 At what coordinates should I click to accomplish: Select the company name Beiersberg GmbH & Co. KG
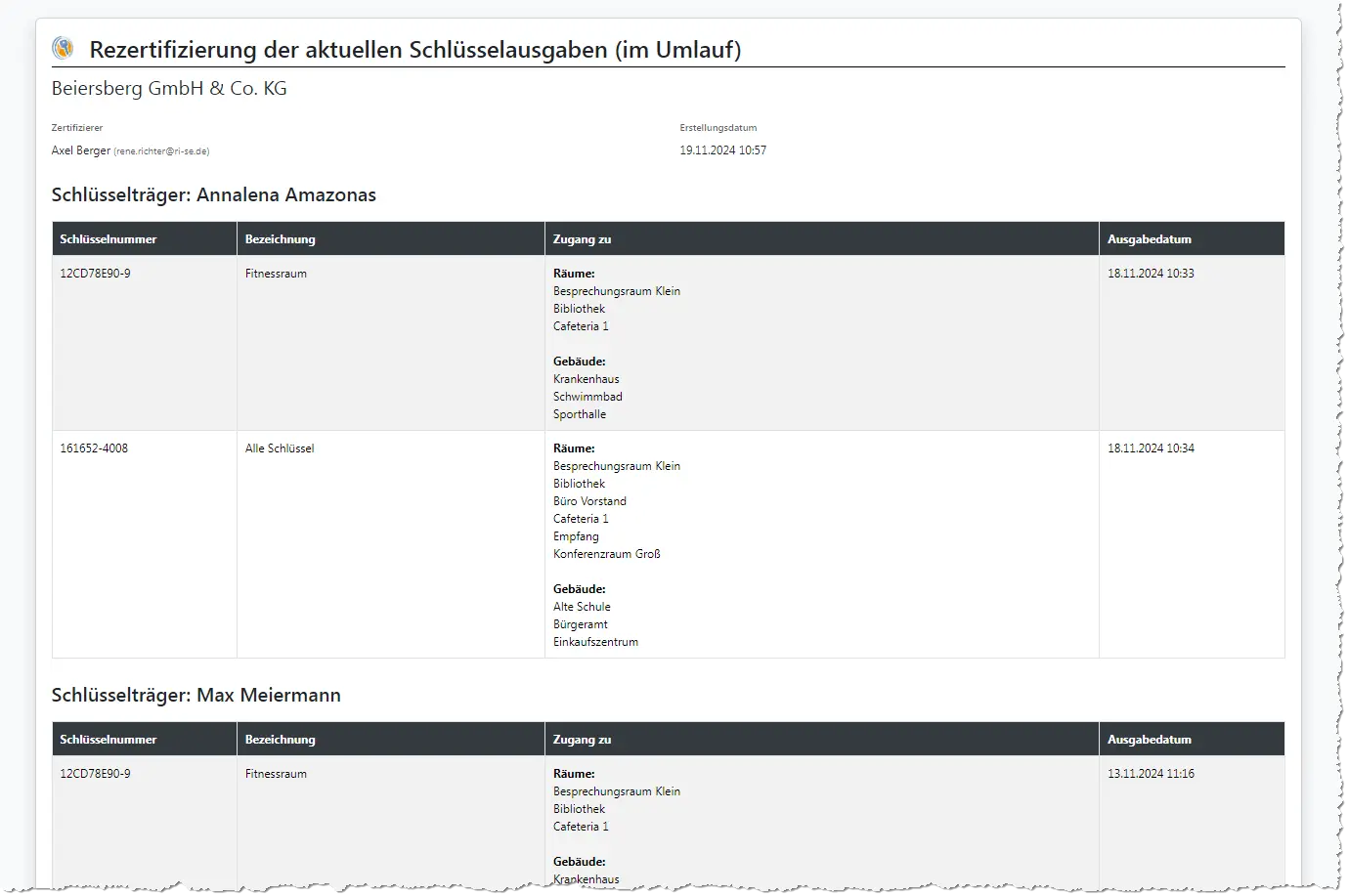click(x=169, y=88)
